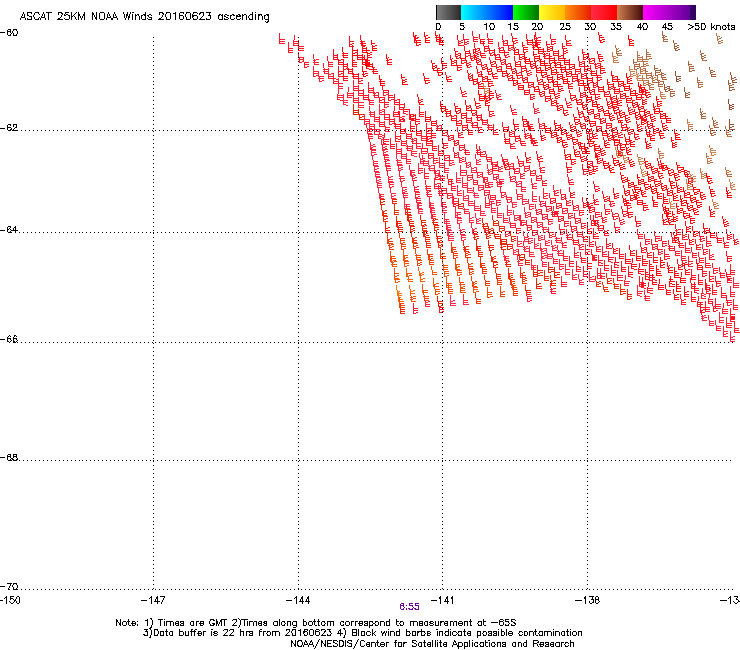The image size is (740, 650).
Task: Select the brown 35-40 knots color segment
Action: 630,12
